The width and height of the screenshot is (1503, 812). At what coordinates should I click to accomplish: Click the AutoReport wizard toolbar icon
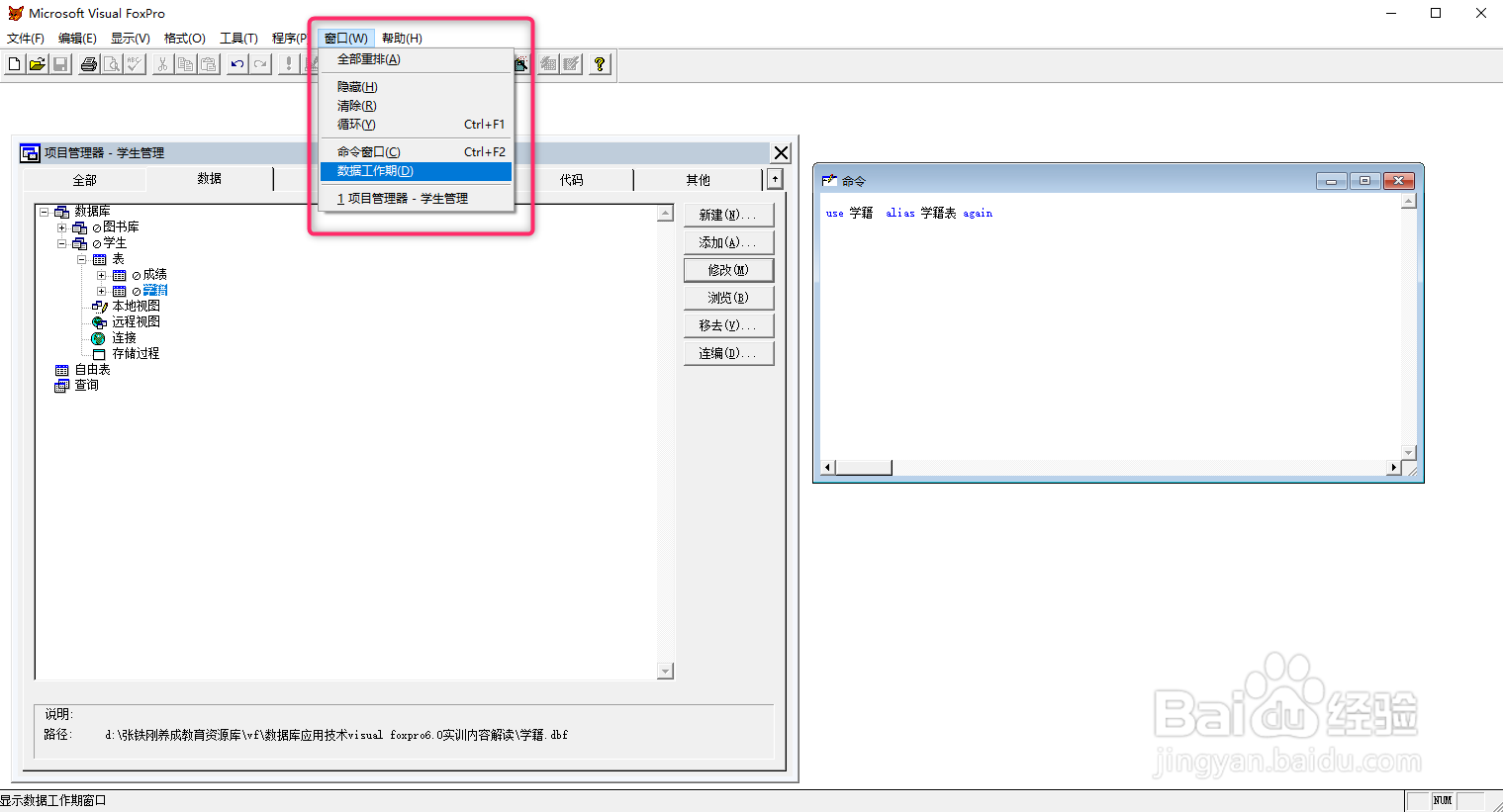tap(571, 64)
